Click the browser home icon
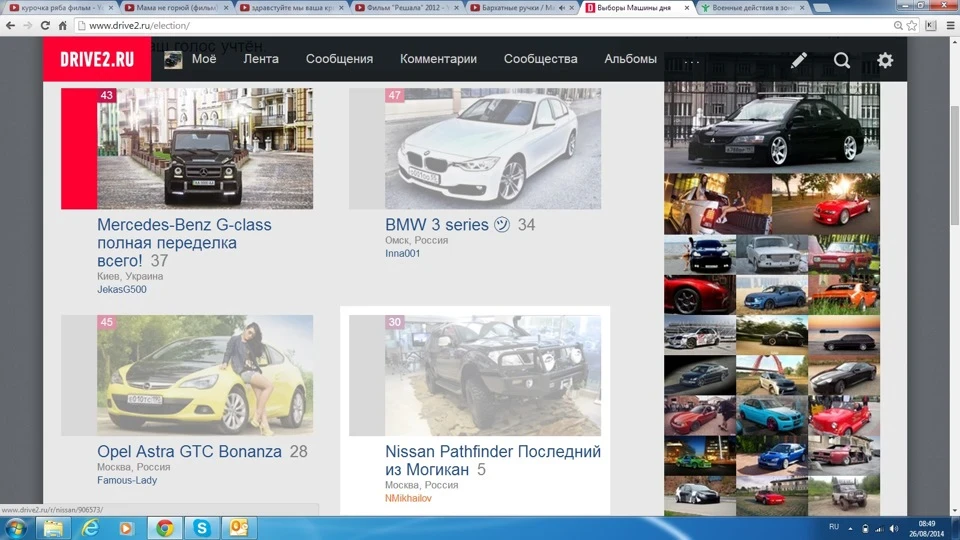Image resolution: width=960 pixels, height=540 pixels. tap(62, 26)
